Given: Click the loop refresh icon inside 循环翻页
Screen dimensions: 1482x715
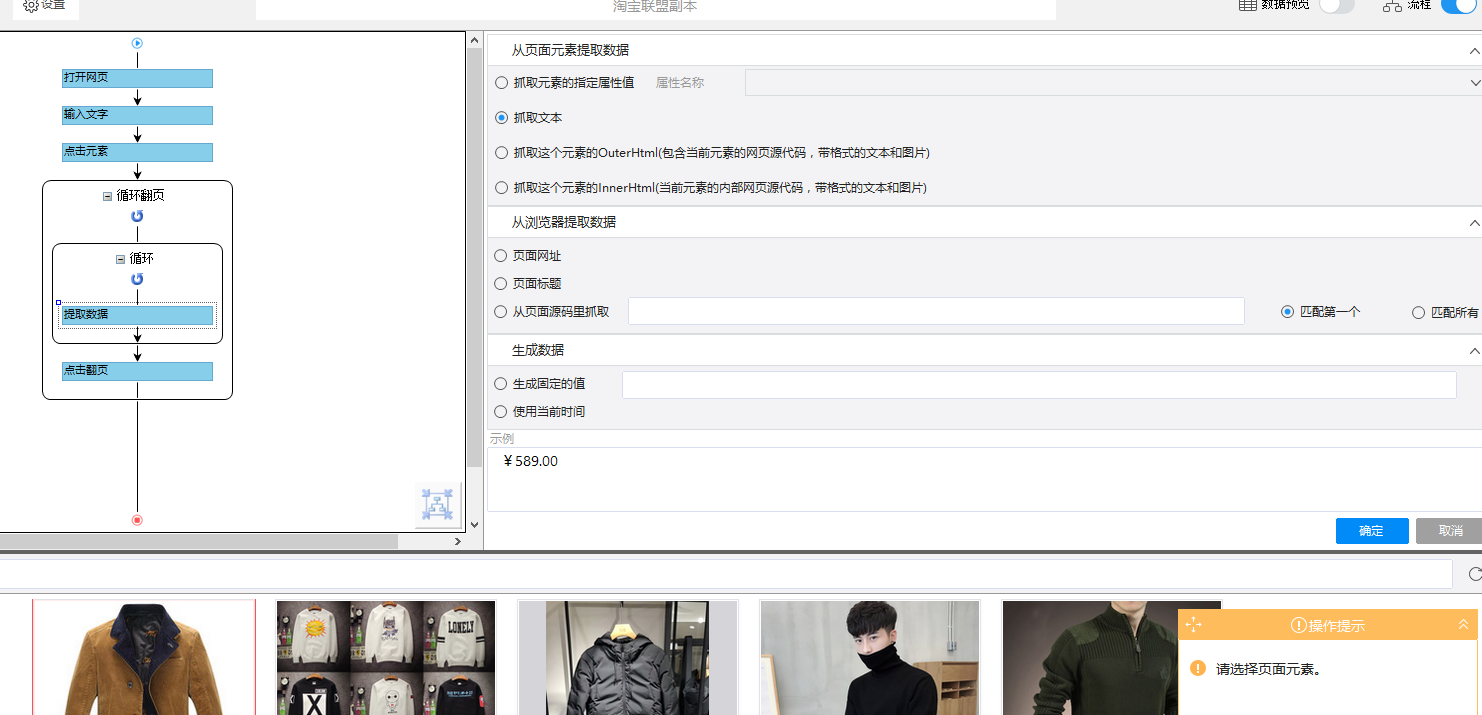Looking at the screenshot, I should click(137, 214).
